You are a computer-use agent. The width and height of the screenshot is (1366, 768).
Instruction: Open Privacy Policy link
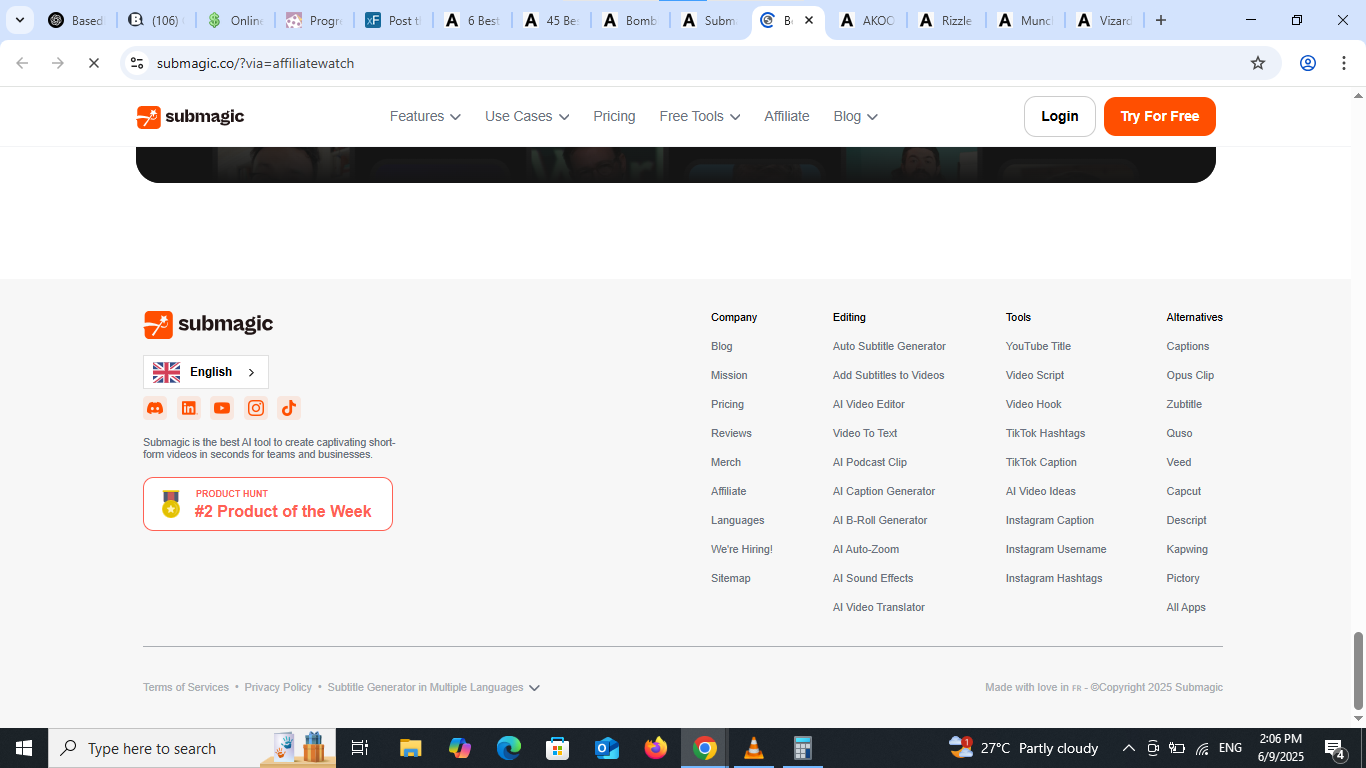(x=278, y=687)
